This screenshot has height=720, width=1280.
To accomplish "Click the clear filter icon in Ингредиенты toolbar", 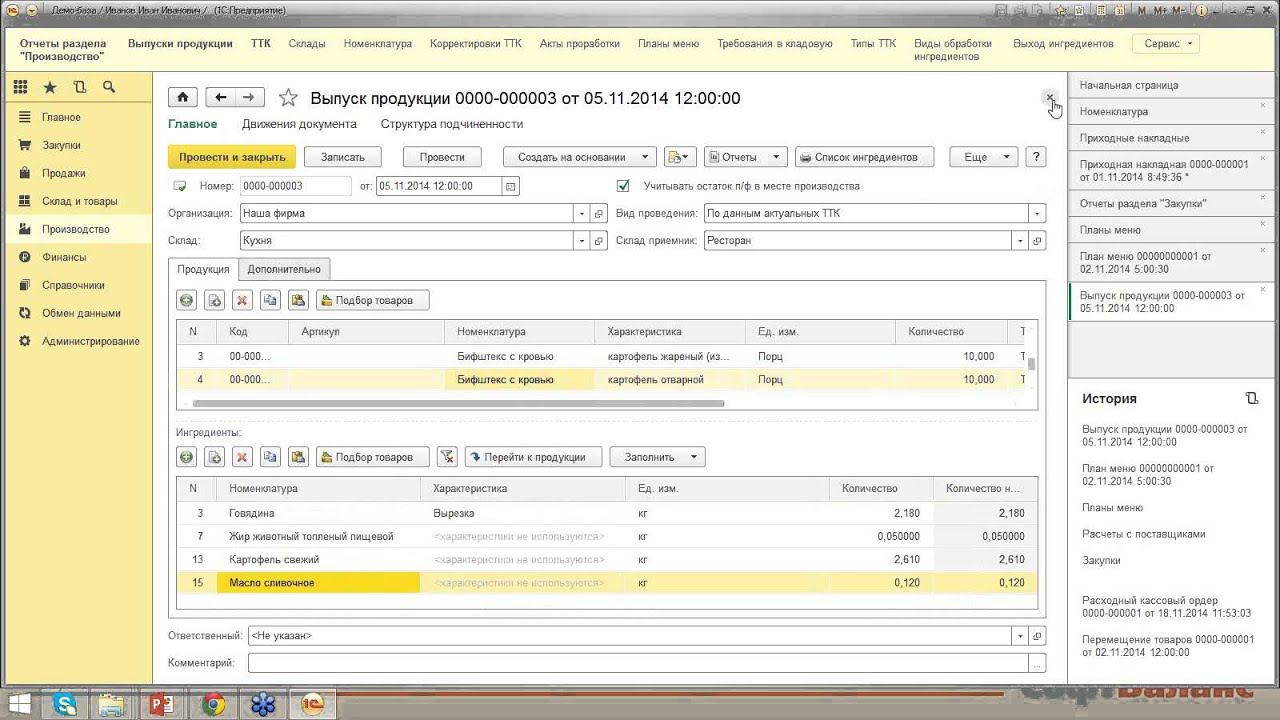I will [447, 457].
